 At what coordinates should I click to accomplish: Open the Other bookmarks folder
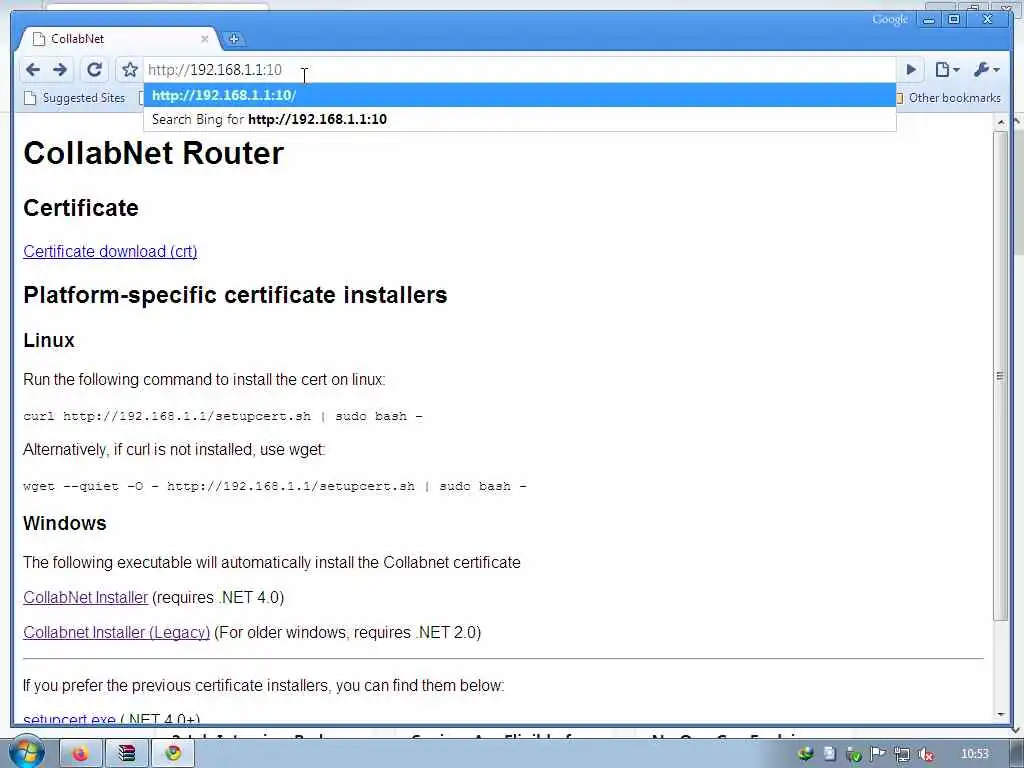(x=947, y=98)
